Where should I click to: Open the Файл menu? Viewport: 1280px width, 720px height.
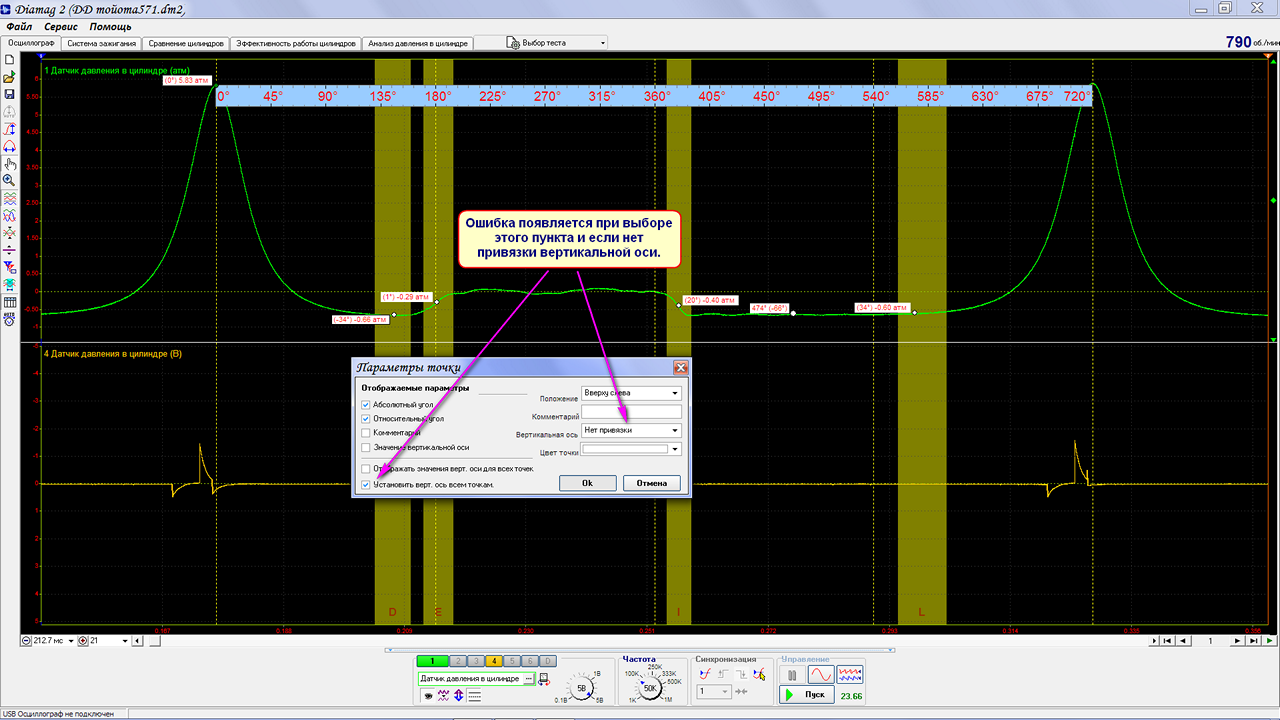coord(19,26)
